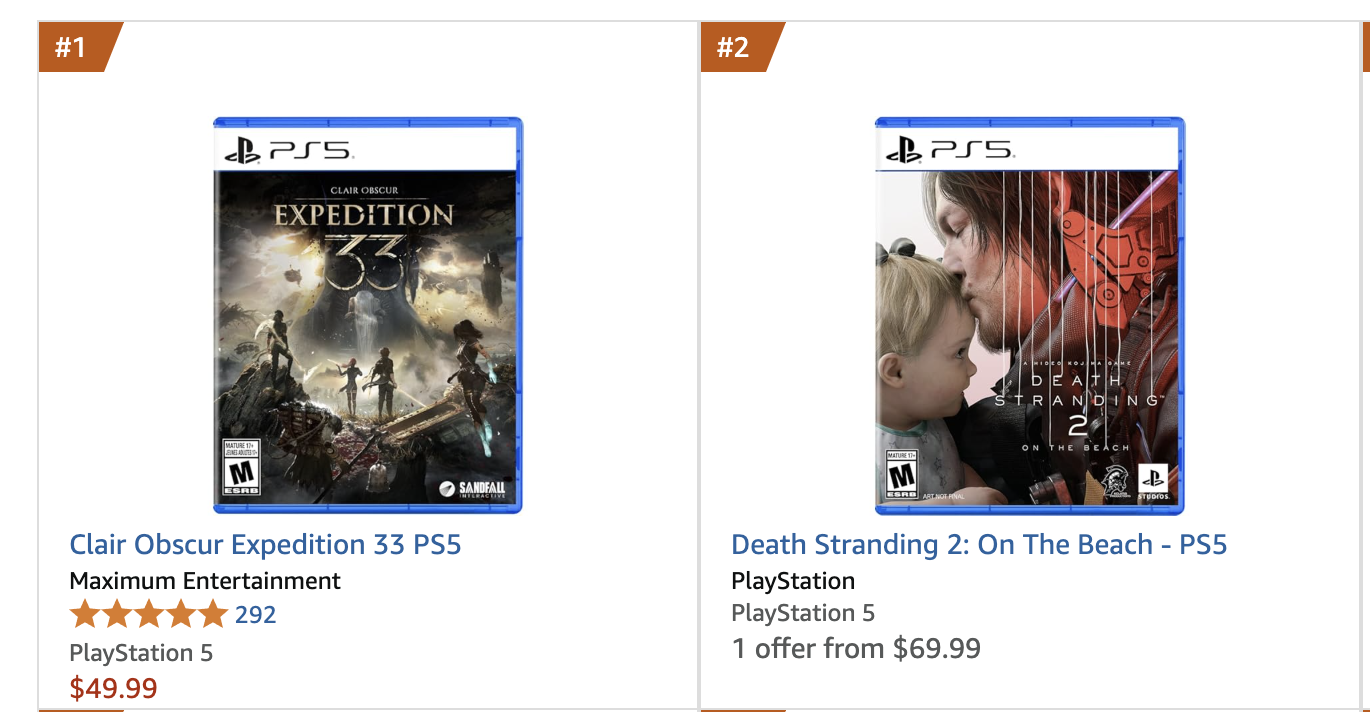
Task: Click the five-star rating icons
Action: coord(149,614)
